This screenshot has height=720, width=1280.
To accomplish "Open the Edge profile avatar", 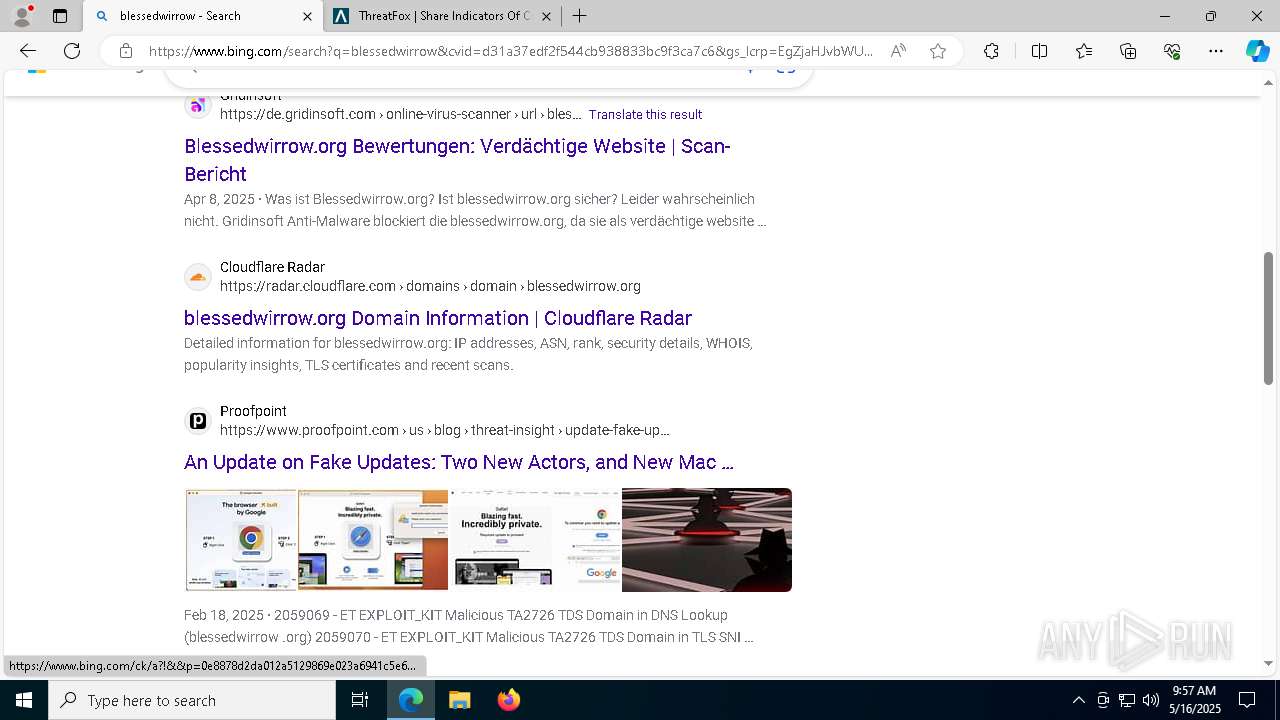I will coord(22,16).
